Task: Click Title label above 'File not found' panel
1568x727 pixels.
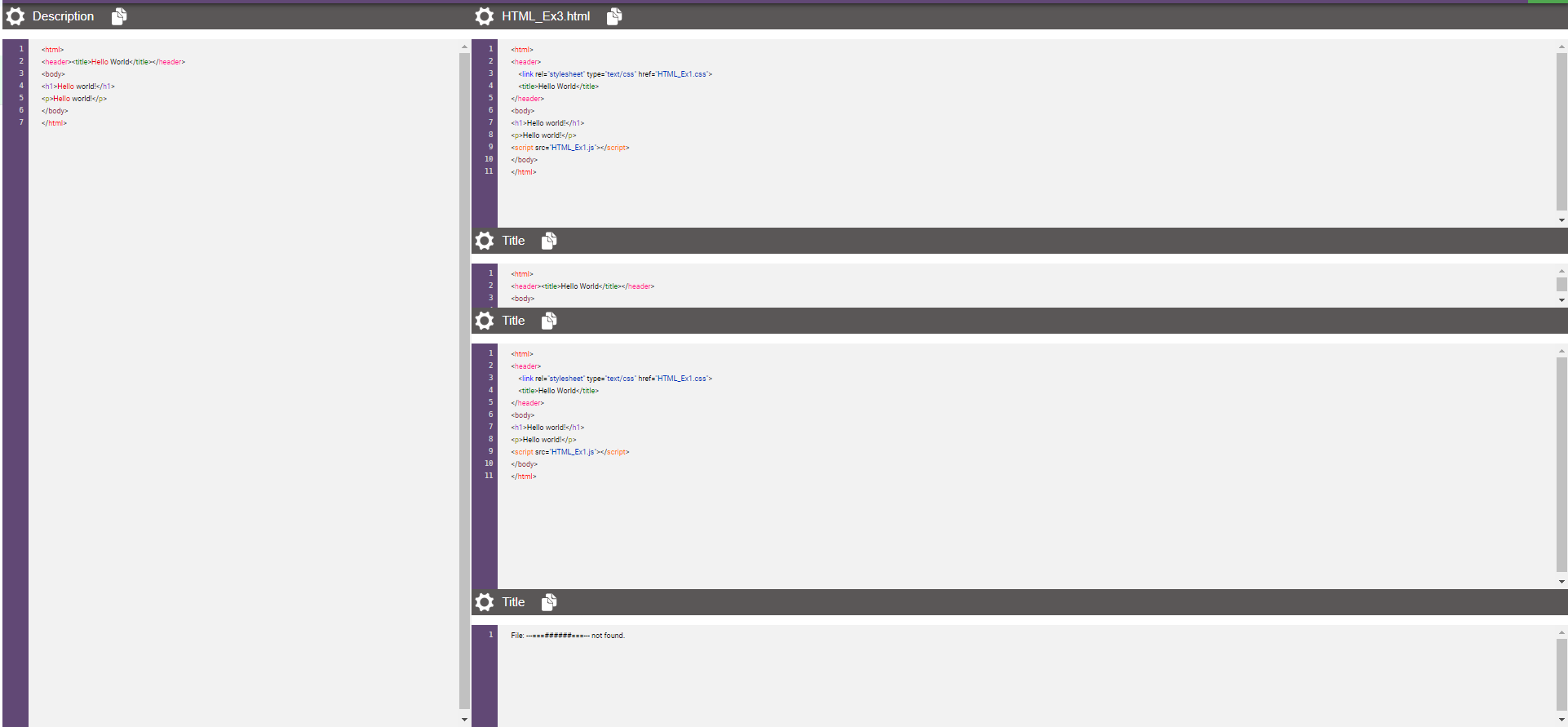Action: 513,602
